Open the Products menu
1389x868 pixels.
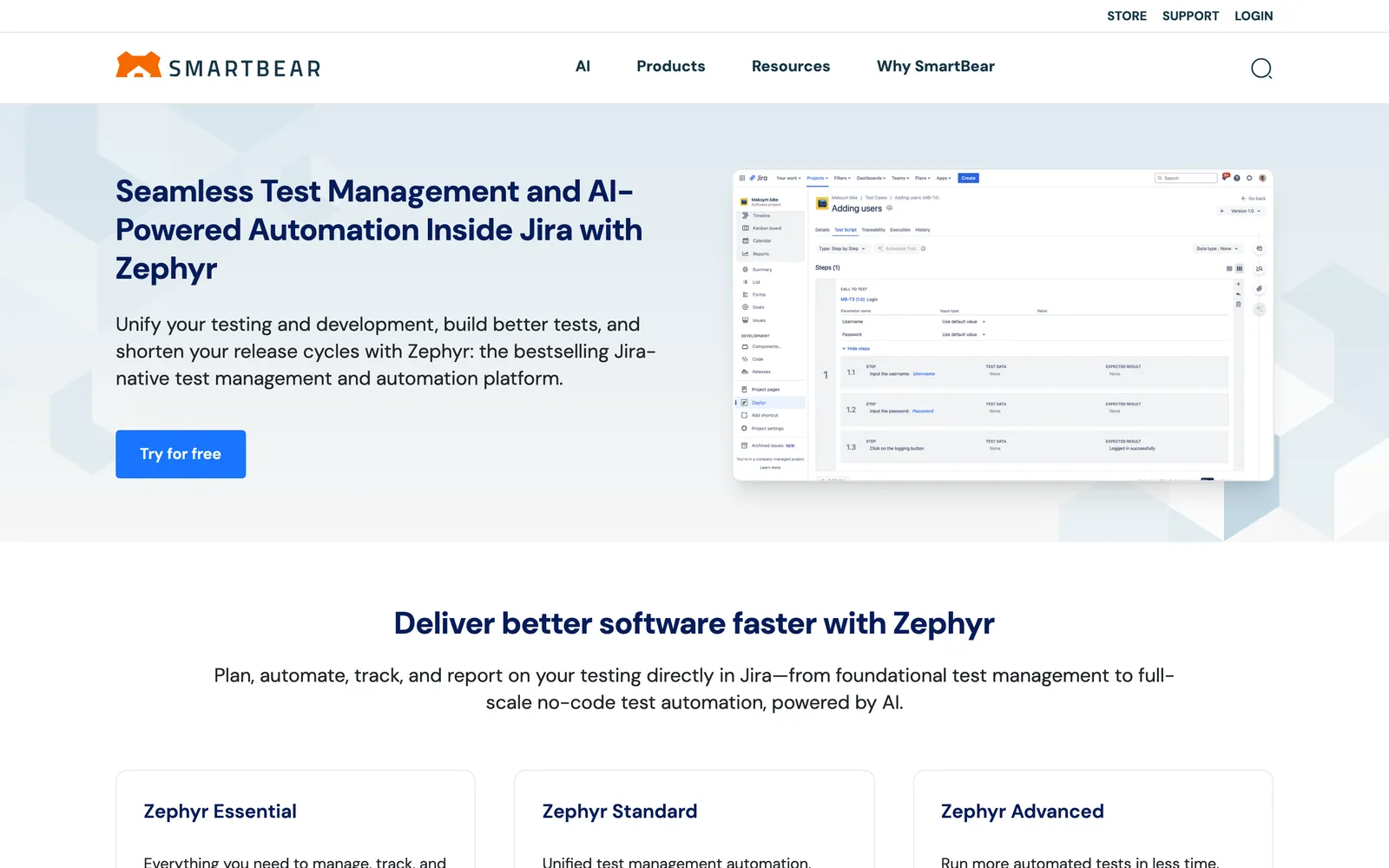pos(670,67)
